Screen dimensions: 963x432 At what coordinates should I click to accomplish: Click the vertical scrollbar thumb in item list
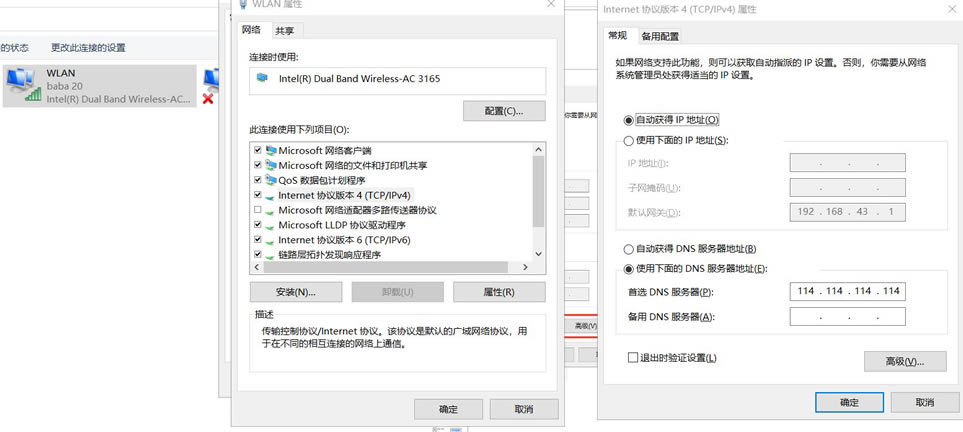point(539,192)
